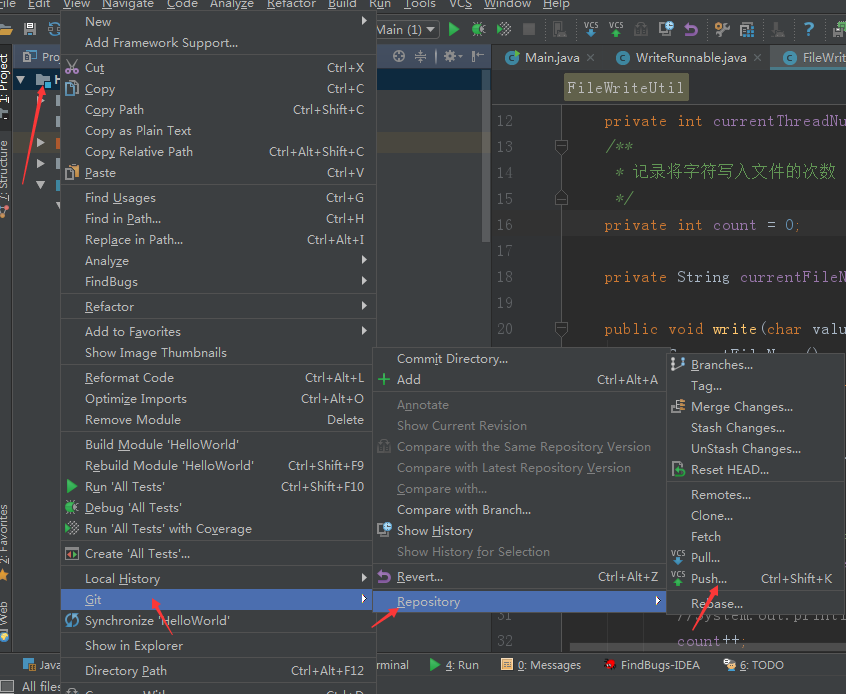Click the editor horizontal scrollbar
846x694 pixels.
coord(707,647)
